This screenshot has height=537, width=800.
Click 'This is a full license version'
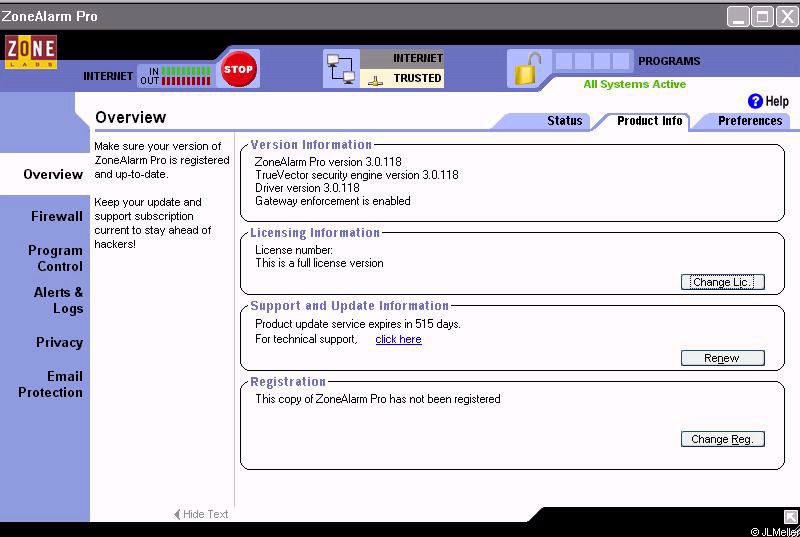tap(319, 263)
